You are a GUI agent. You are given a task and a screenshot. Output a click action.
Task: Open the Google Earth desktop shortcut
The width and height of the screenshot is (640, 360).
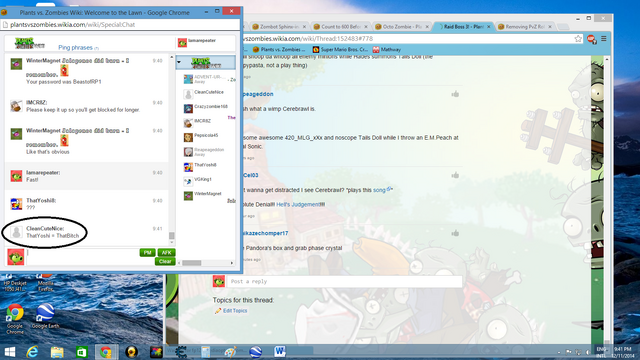tap(45, 316)
